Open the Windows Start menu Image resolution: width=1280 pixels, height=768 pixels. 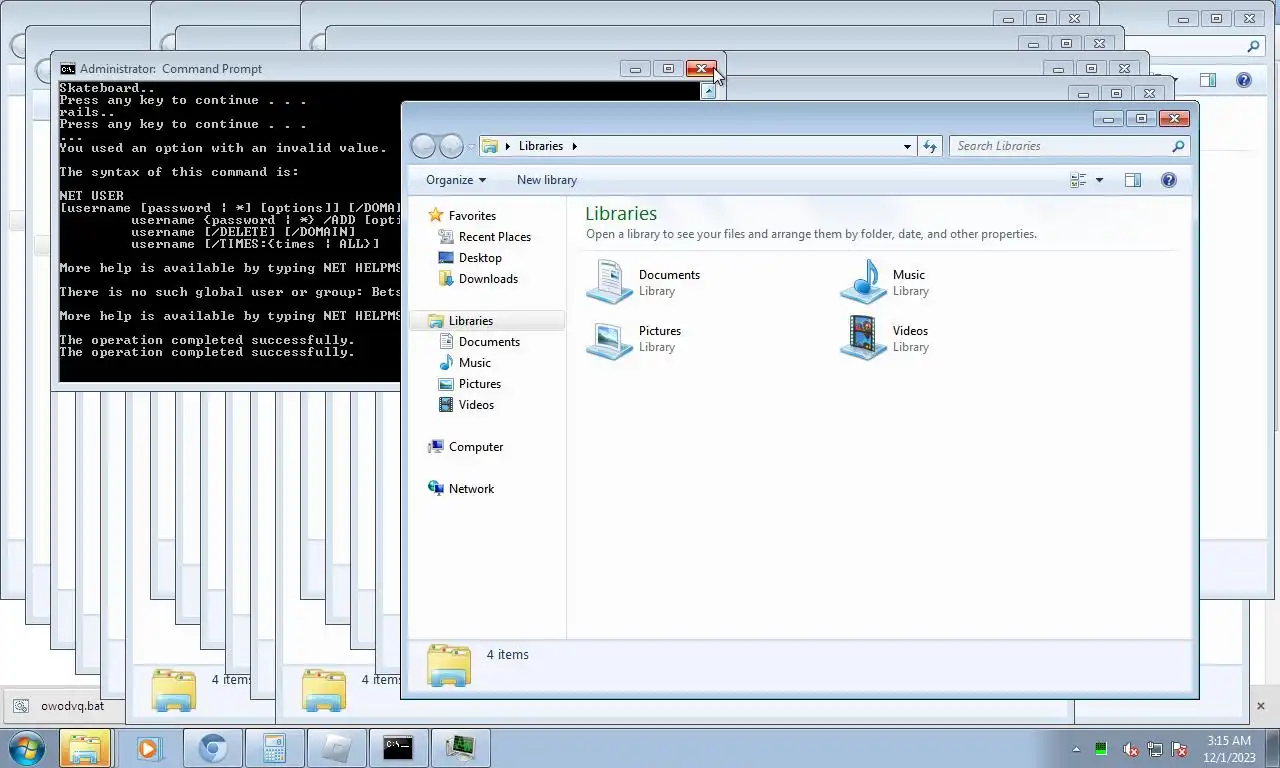click(26, 748)
